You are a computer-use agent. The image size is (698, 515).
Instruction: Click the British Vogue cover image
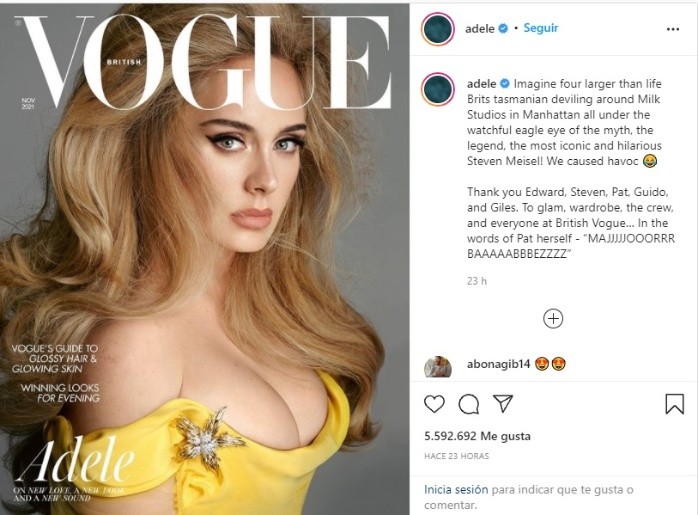click(x=204, y=258)
